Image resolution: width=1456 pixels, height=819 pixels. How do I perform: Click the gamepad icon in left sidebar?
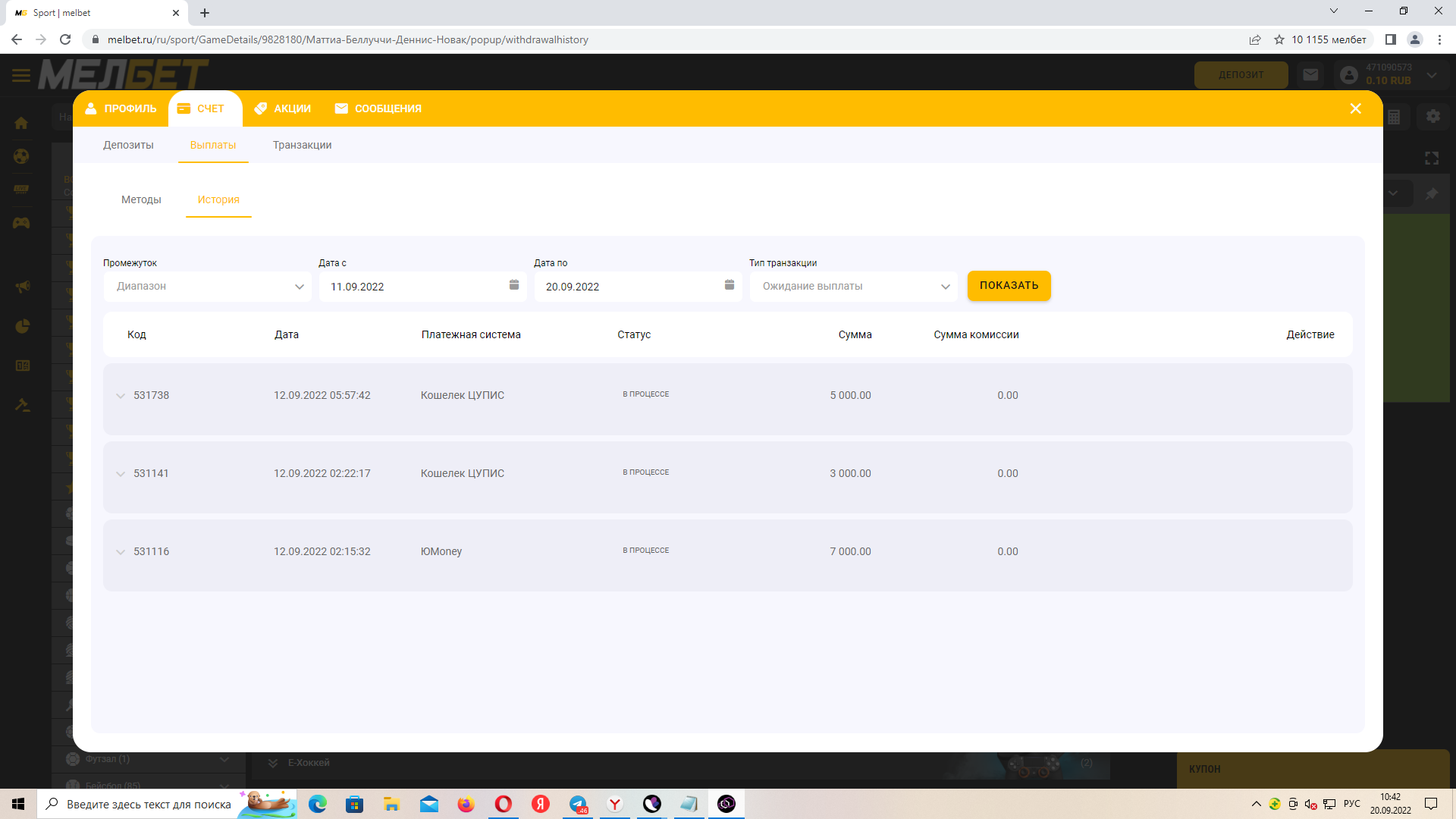[21, 223]
